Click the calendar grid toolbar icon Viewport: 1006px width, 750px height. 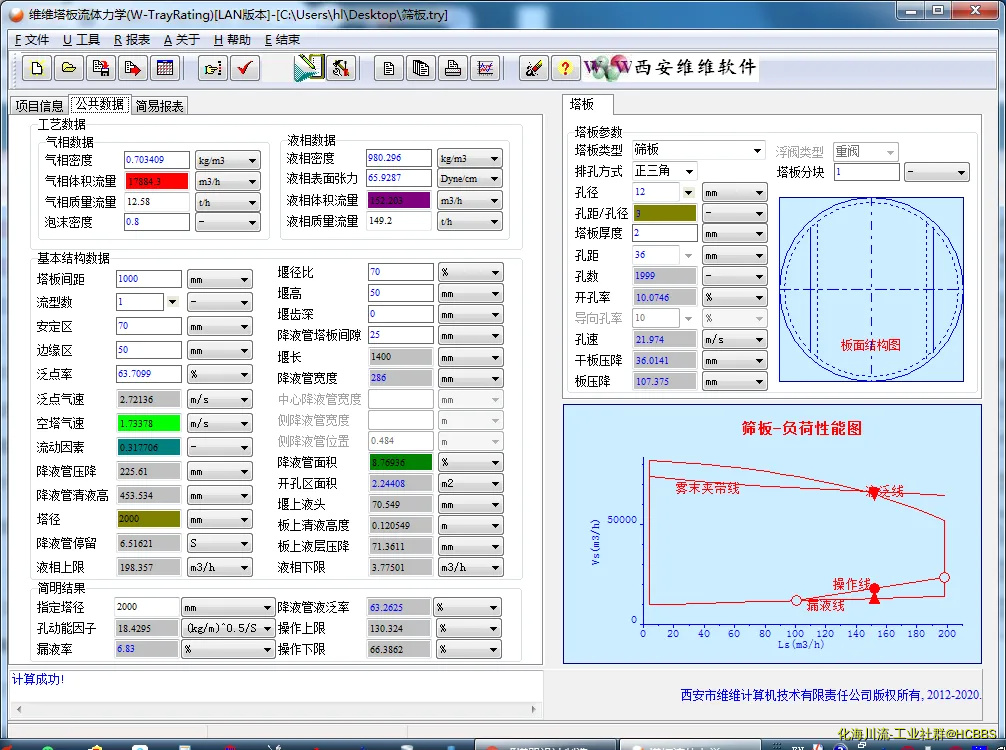tap(165, 68)
